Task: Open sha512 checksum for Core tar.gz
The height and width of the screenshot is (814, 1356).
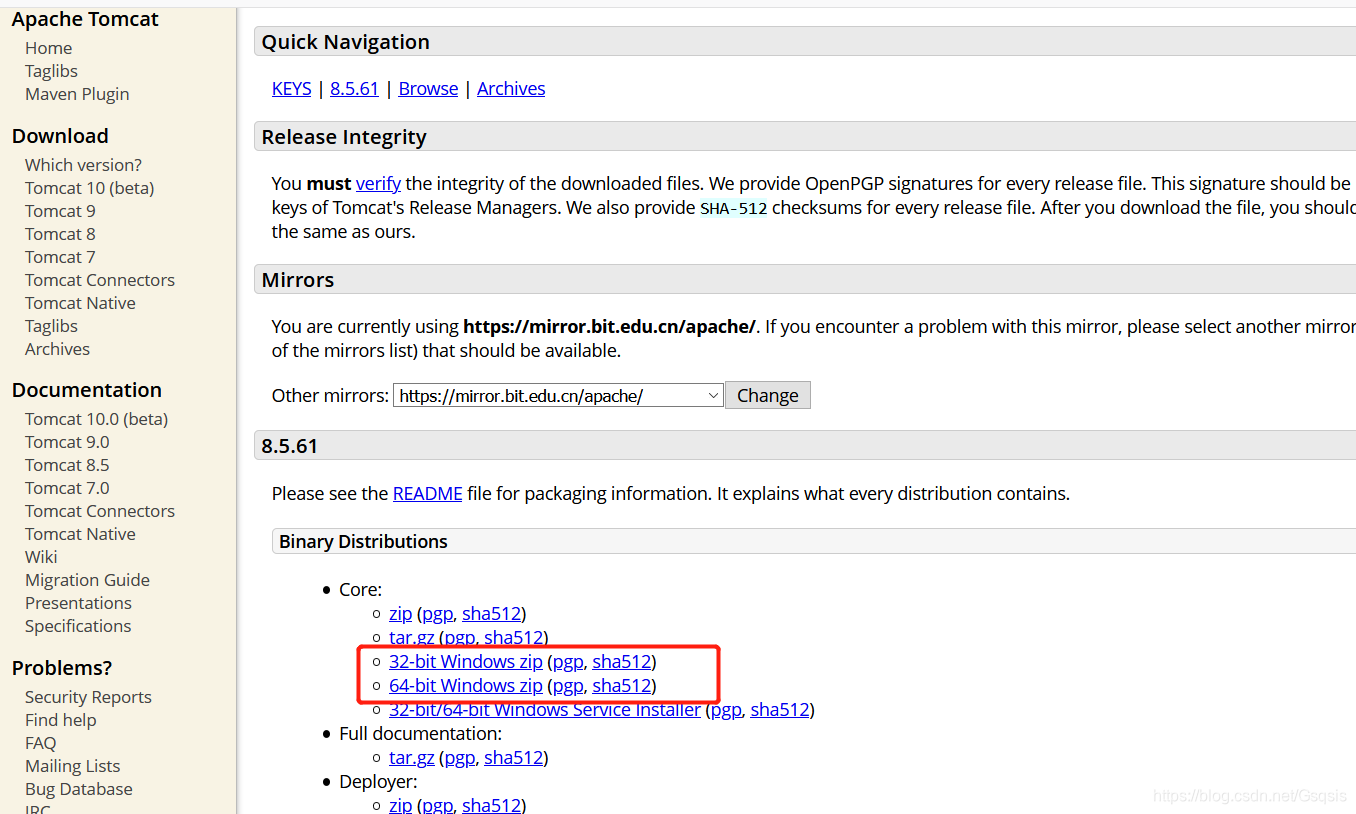Action: pos(514,637)
